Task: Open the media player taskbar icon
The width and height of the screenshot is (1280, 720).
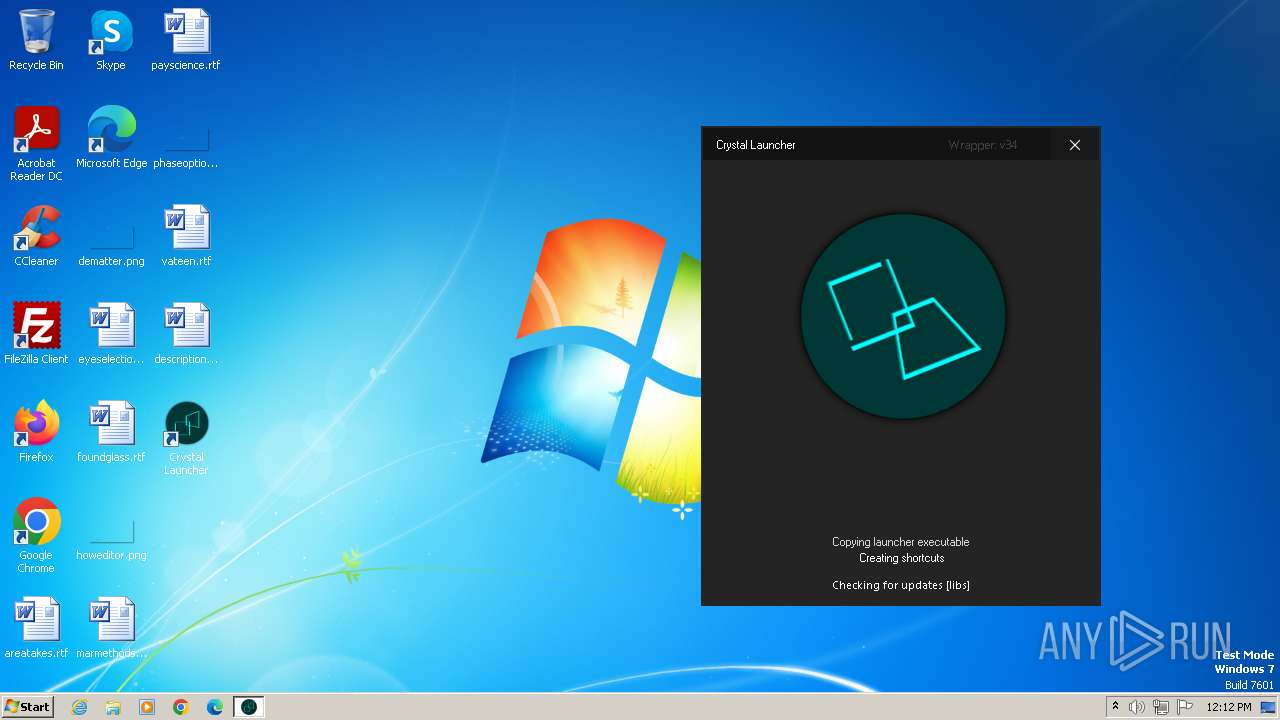Action: (147, 707)
